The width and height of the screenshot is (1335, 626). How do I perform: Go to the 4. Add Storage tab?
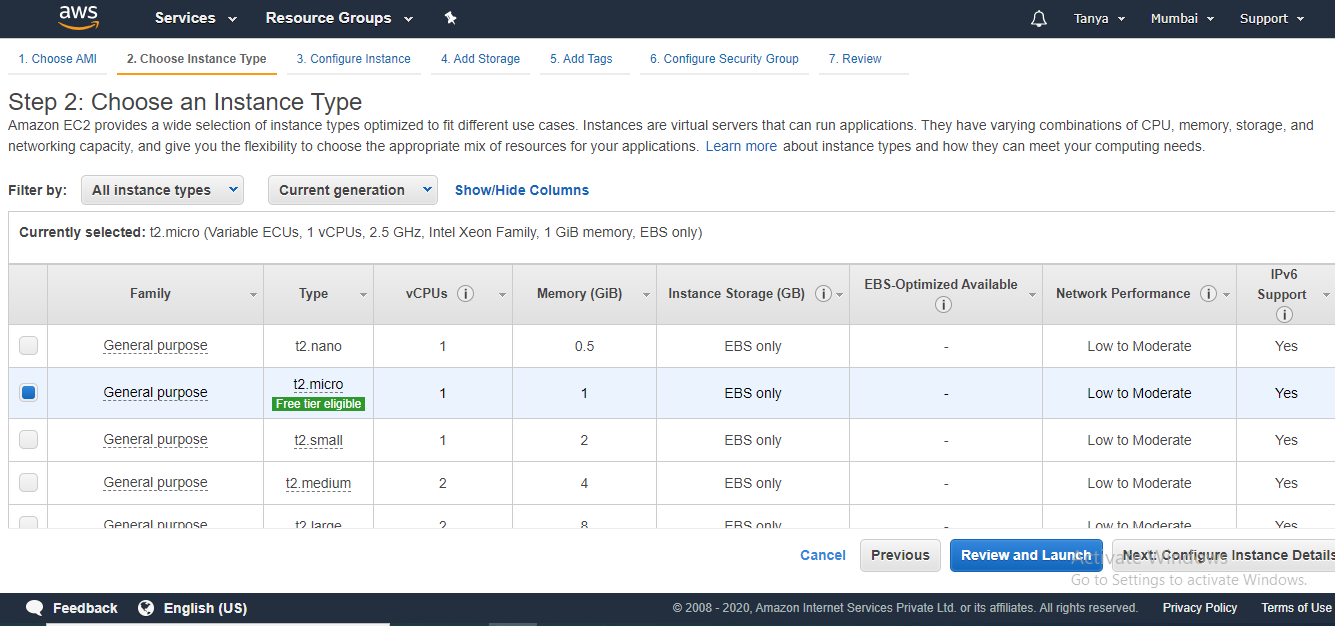(x=480, y=59)
